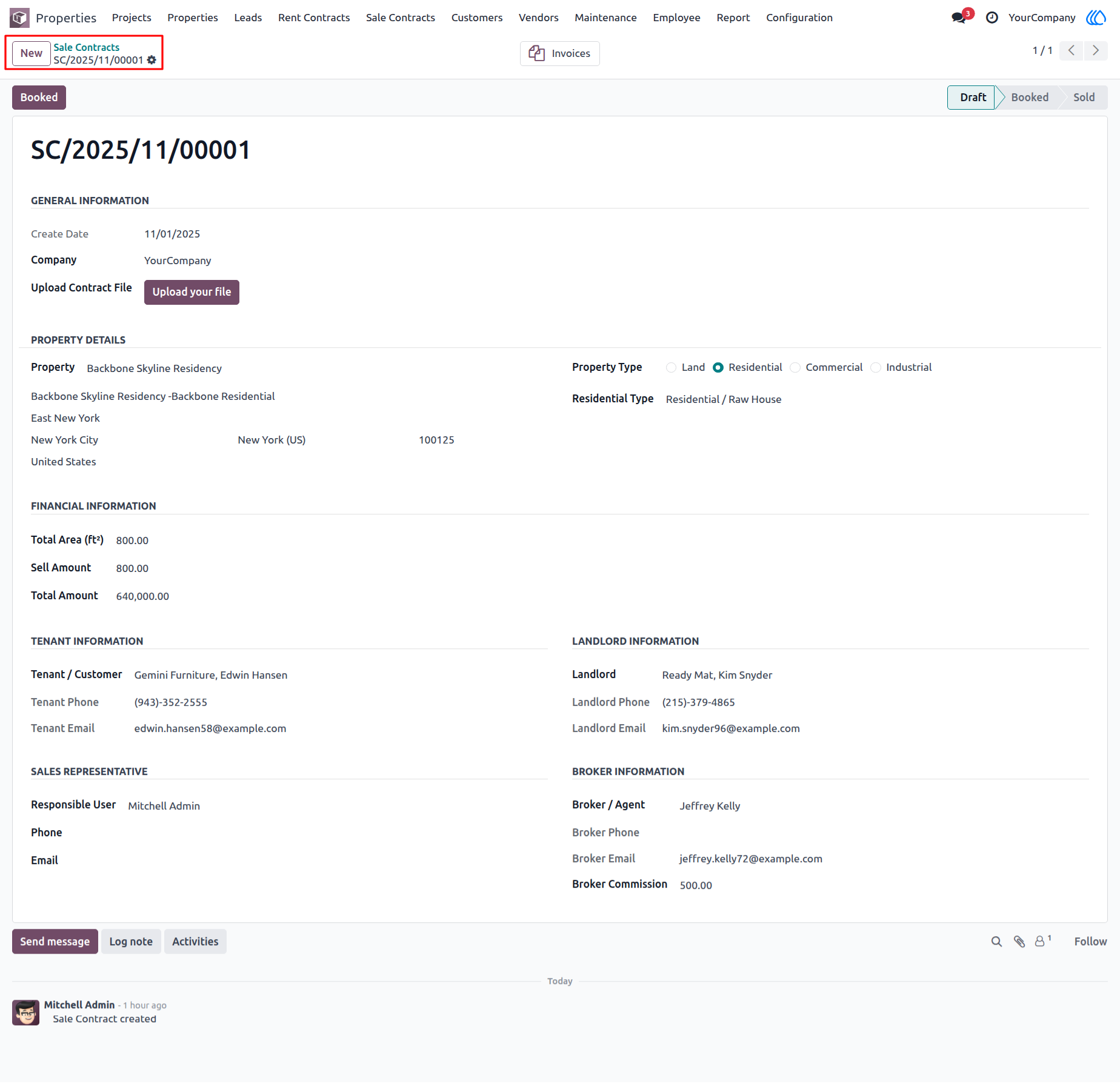Click the Sale Contracts breadcrumb link

pyautogui.click(x=87, y=47)
